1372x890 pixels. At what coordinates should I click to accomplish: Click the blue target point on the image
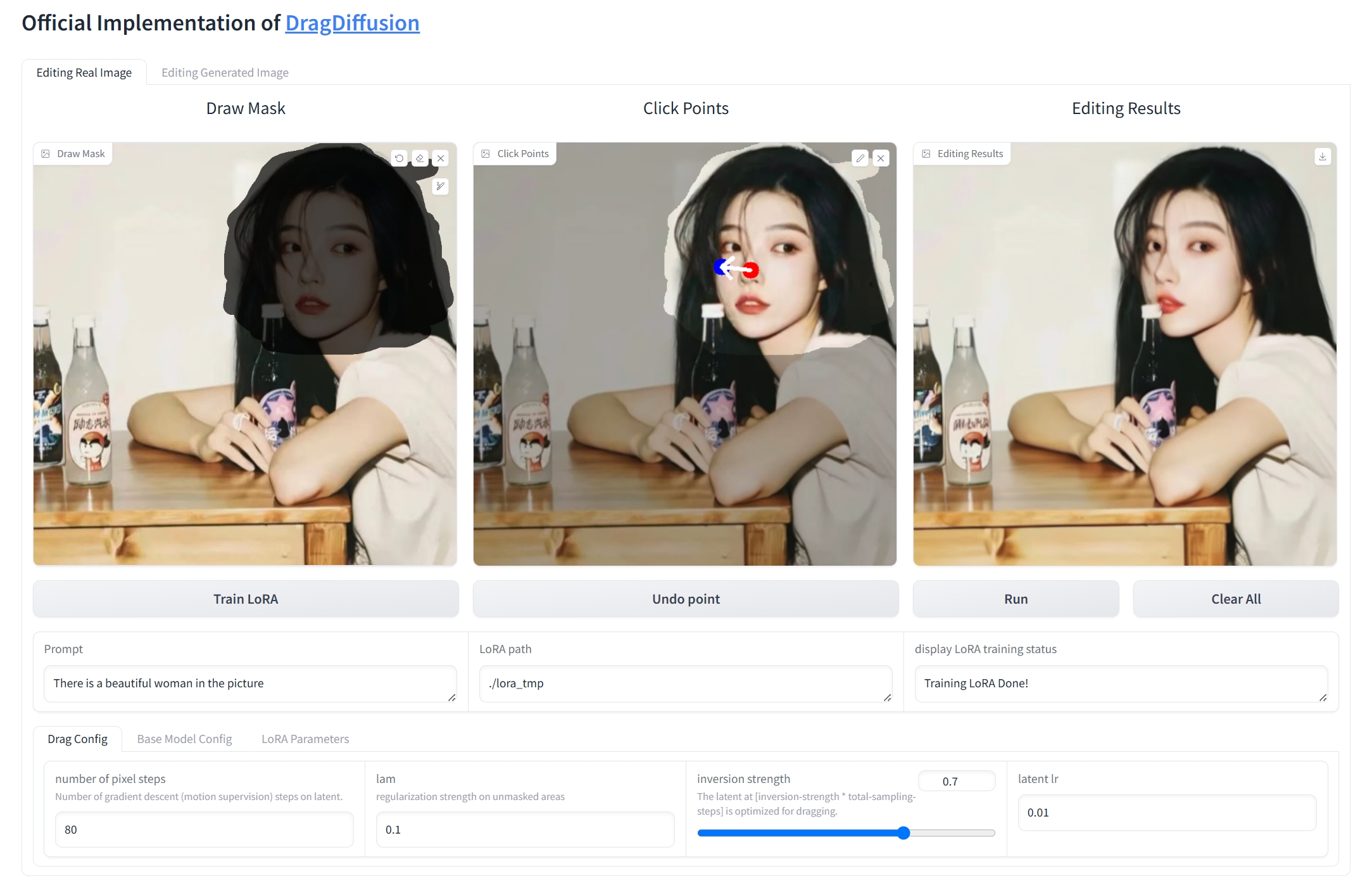719,267
